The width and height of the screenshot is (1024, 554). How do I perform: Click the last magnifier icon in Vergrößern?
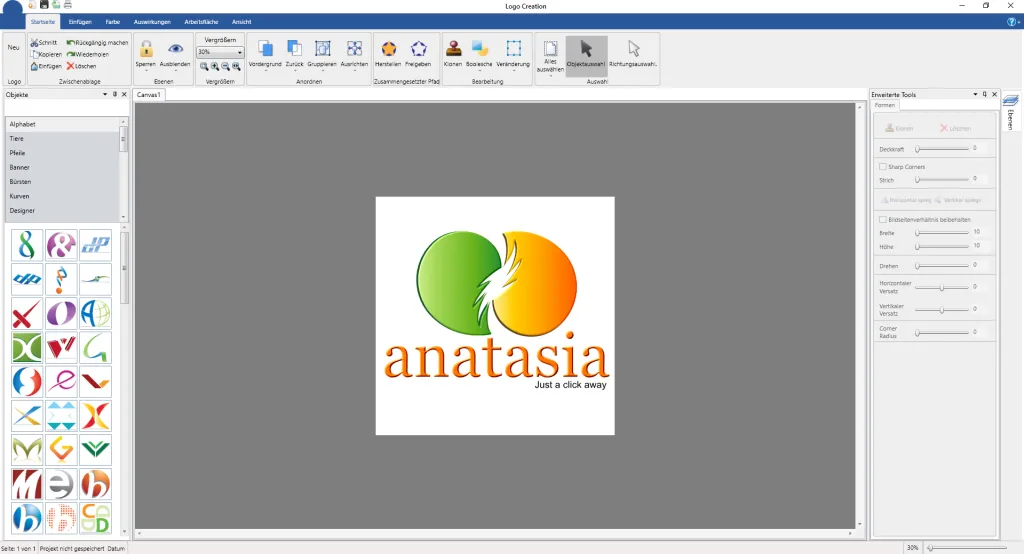coord(236,67)
